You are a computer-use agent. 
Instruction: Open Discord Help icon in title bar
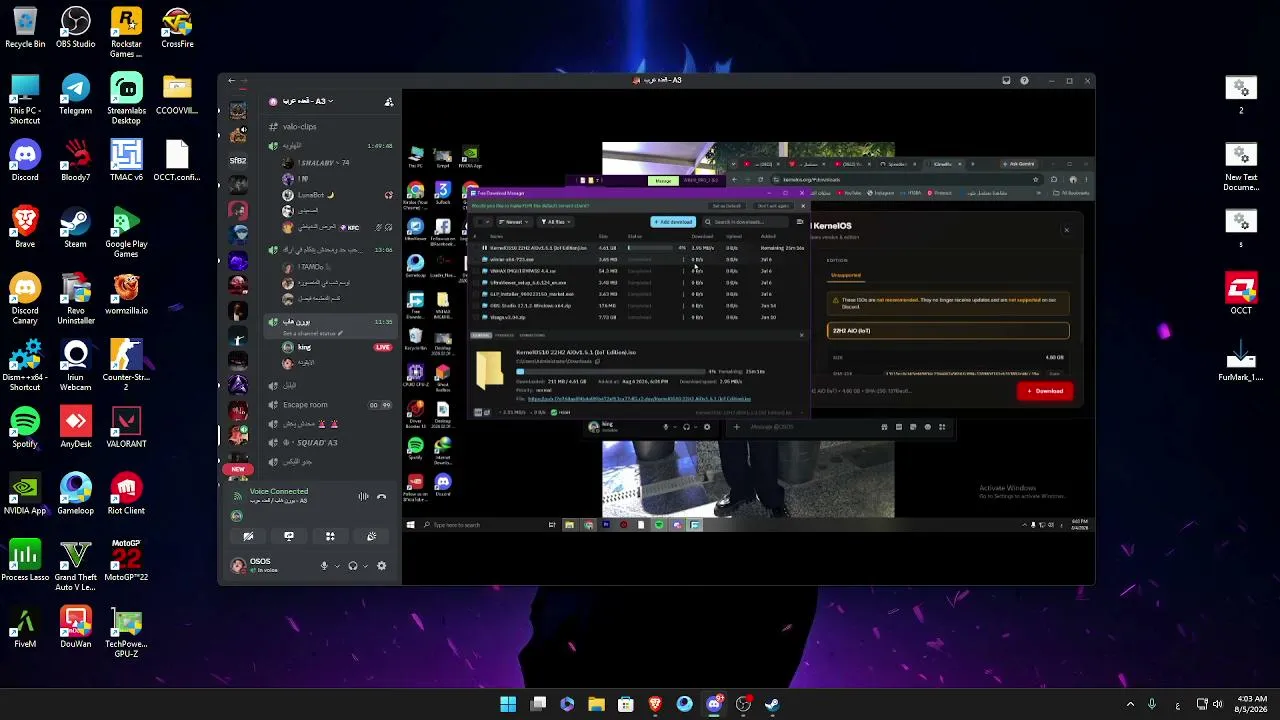tap(1024, 80)
